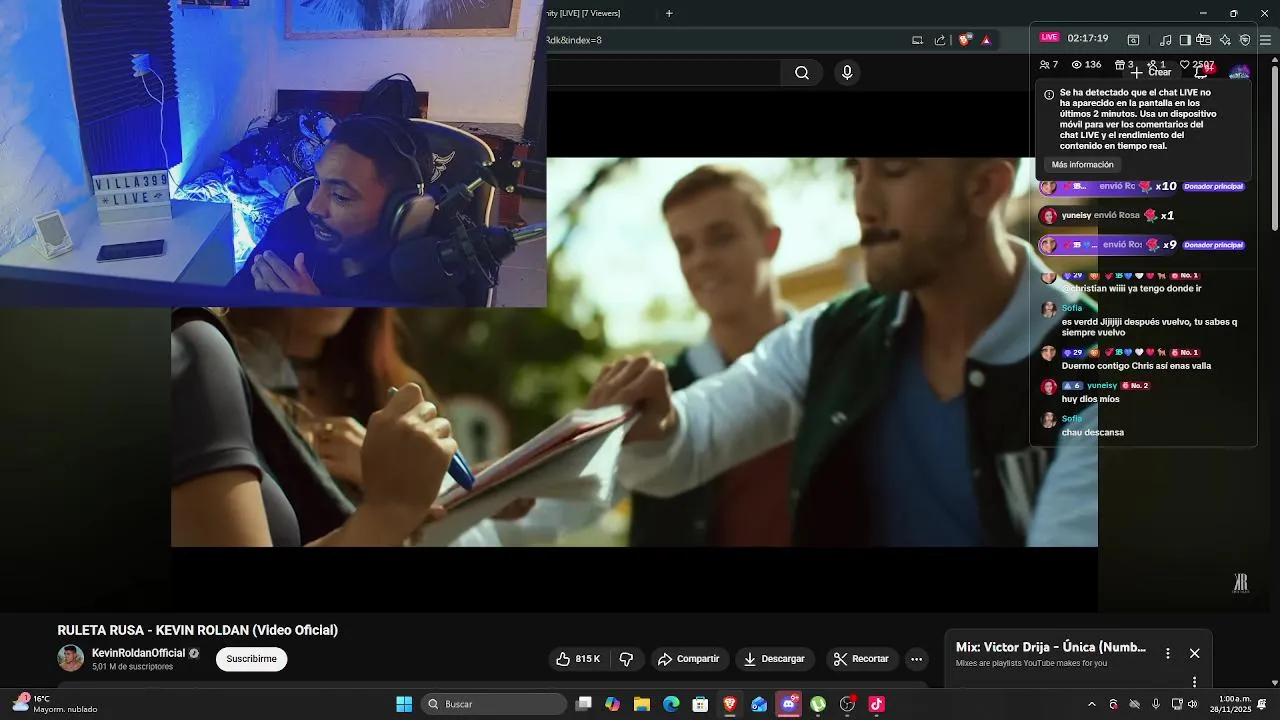
Task: Open the Mix playlist options menu
Action: pos(1167,653)
